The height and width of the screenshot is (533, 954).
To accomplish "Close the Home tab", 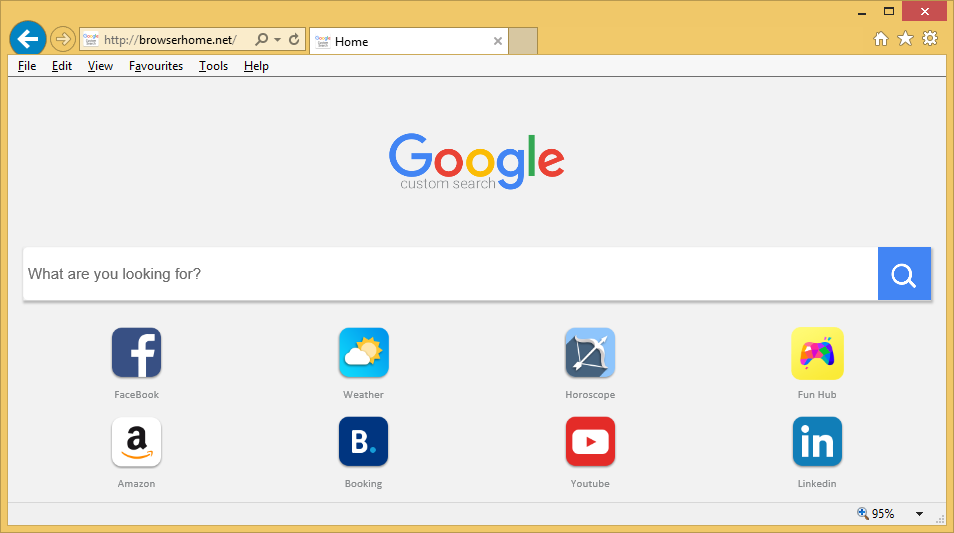I will (x=498, y=41).
